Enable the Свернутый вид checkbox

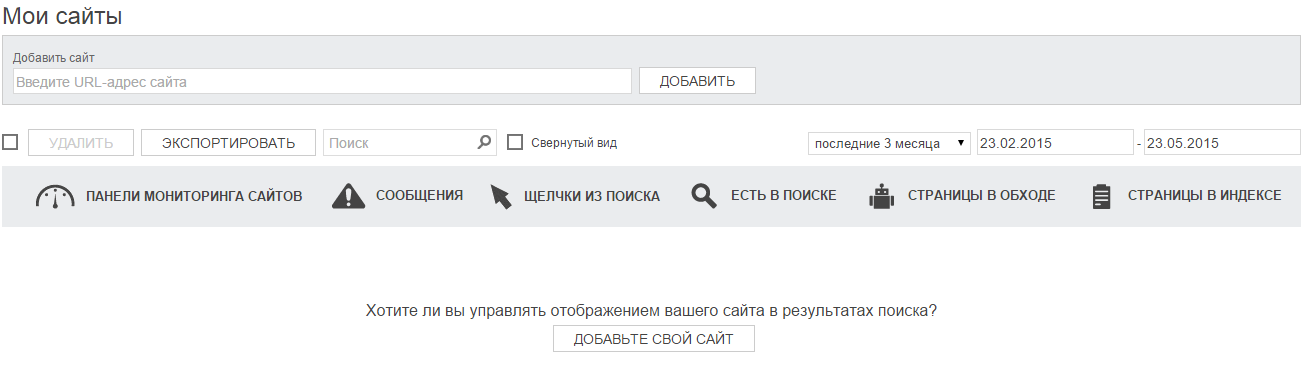(515, 143)
